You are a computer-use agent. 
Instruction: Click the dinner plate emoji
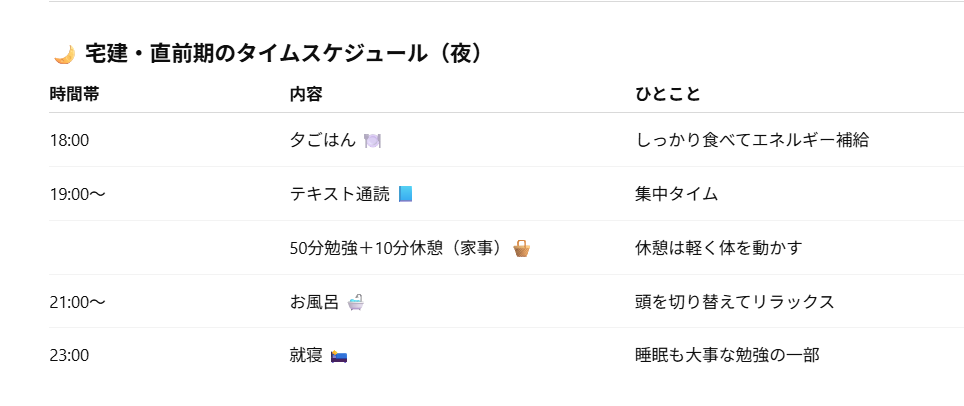372,141
